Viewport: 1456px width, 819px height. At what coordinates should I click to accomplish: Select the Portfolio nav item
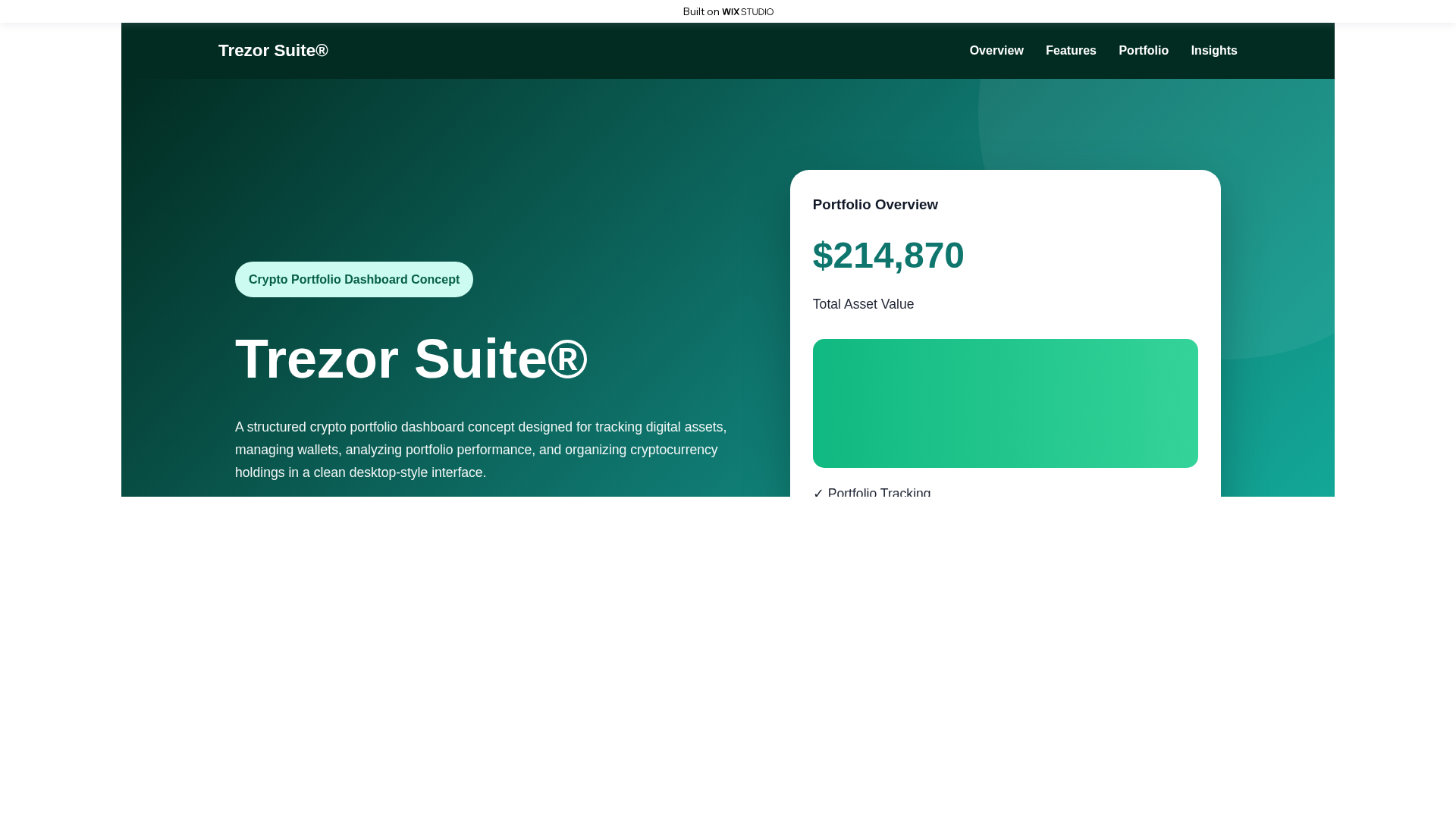click(1143, 51)
